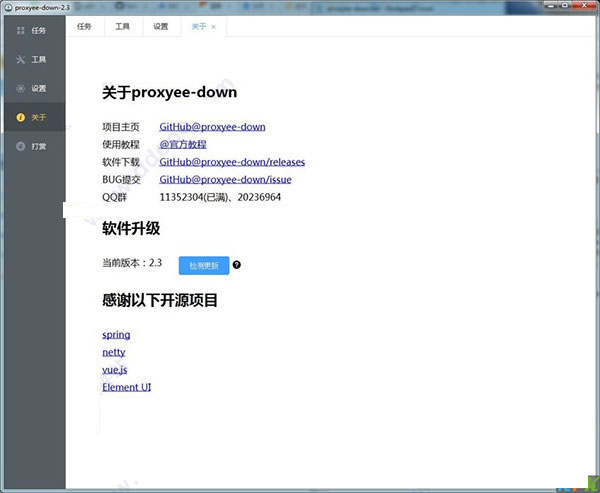Screen dimensions: 600x493
Task: Open the vue.js project link
Action: click(114, 370)
